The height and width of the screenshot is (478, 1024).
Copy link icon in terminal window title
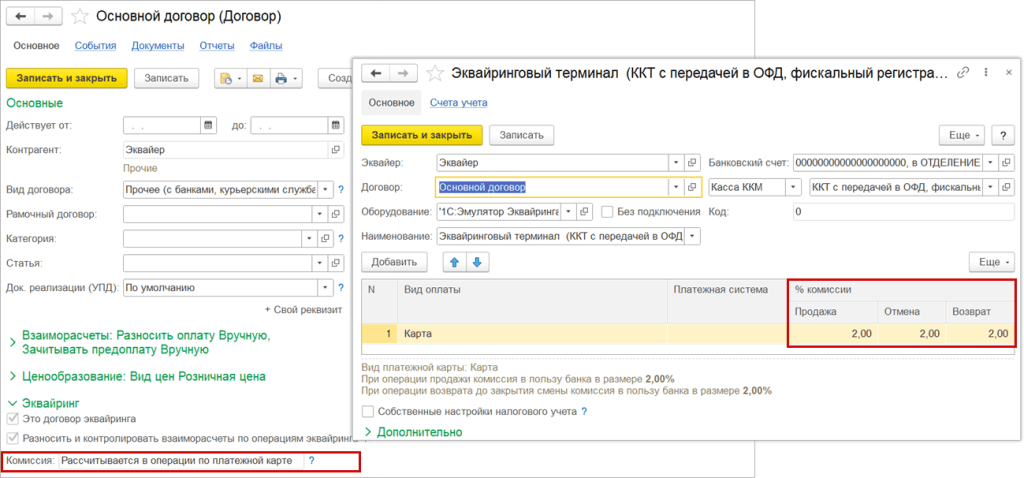963,73
